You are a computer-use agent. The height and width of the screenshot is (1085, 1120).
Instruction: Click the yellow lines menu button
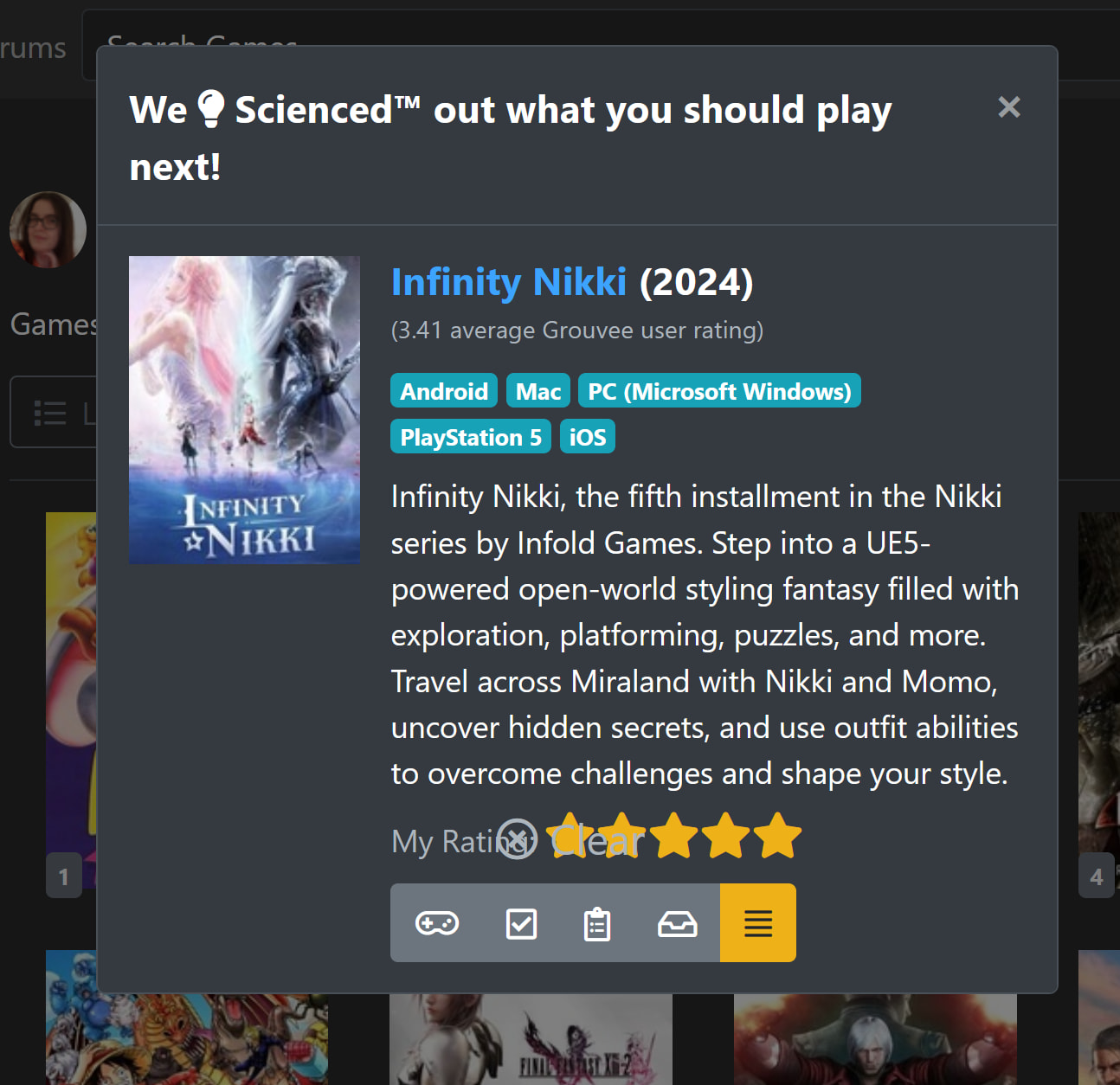pos(758,923)
